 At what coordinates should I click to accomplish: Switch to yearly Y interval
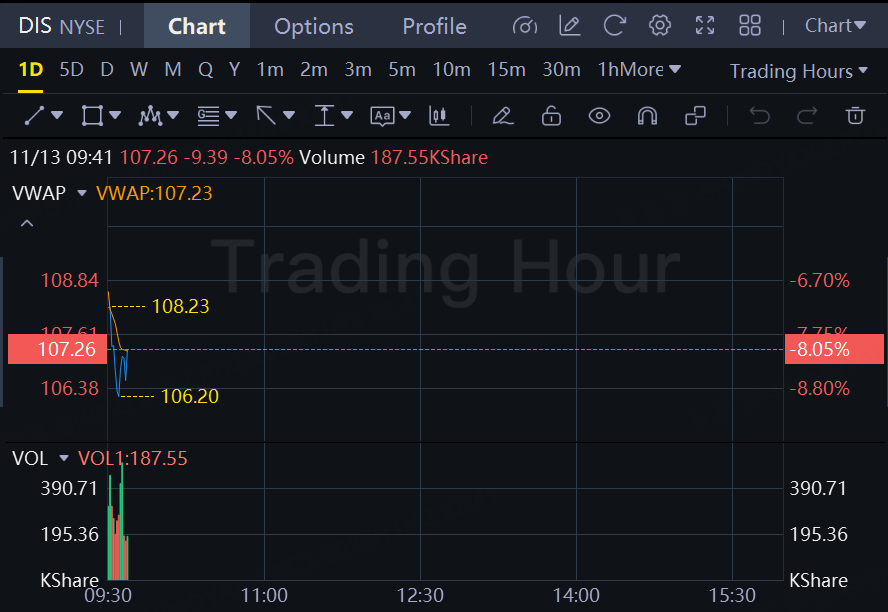[234, 70]
